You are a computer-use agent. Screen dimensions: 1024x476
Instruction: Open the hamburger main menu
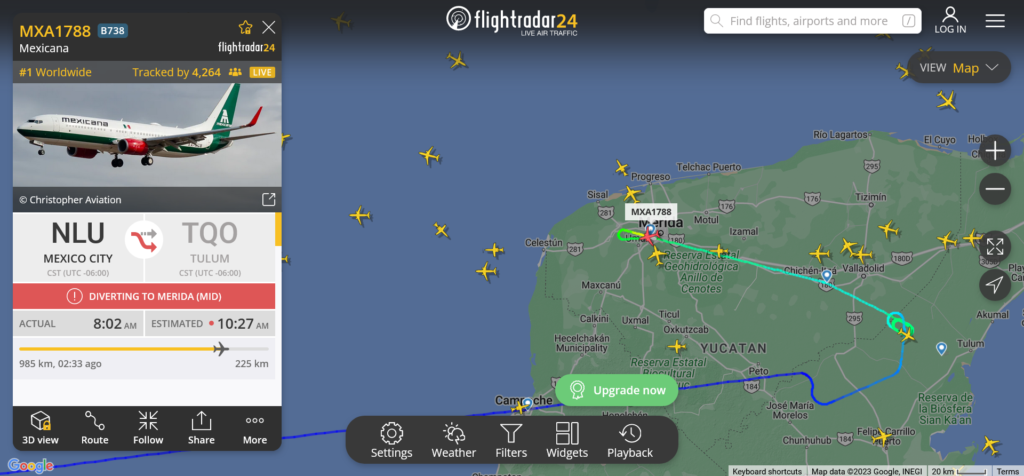(995, 21)
